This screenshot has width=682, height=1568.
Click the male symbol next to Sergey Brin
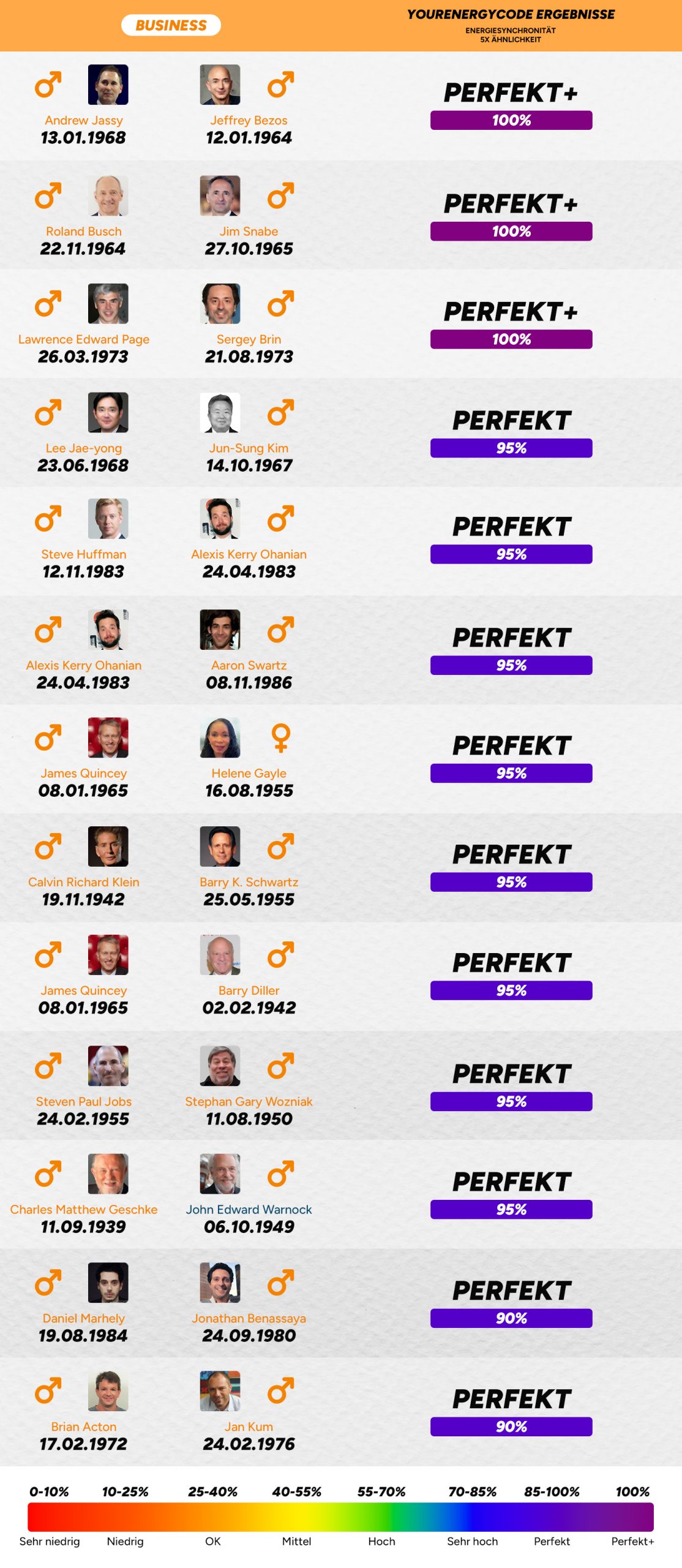280,304
